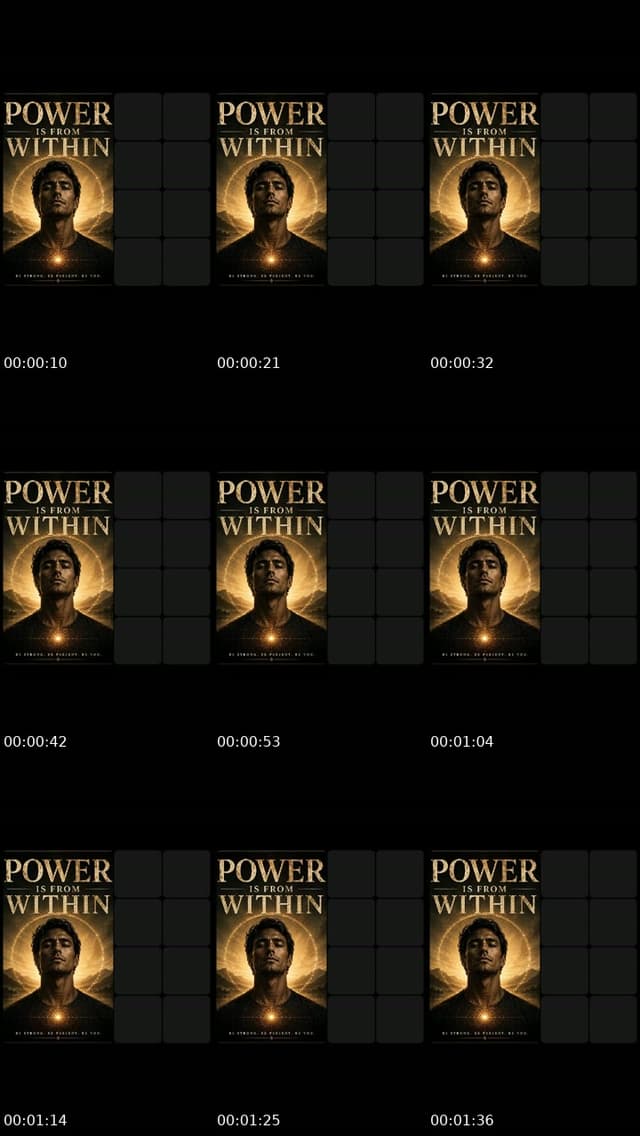Select the poster frame above timestamp 00:00:42
640x1136 pixels.
click(58, 567)
